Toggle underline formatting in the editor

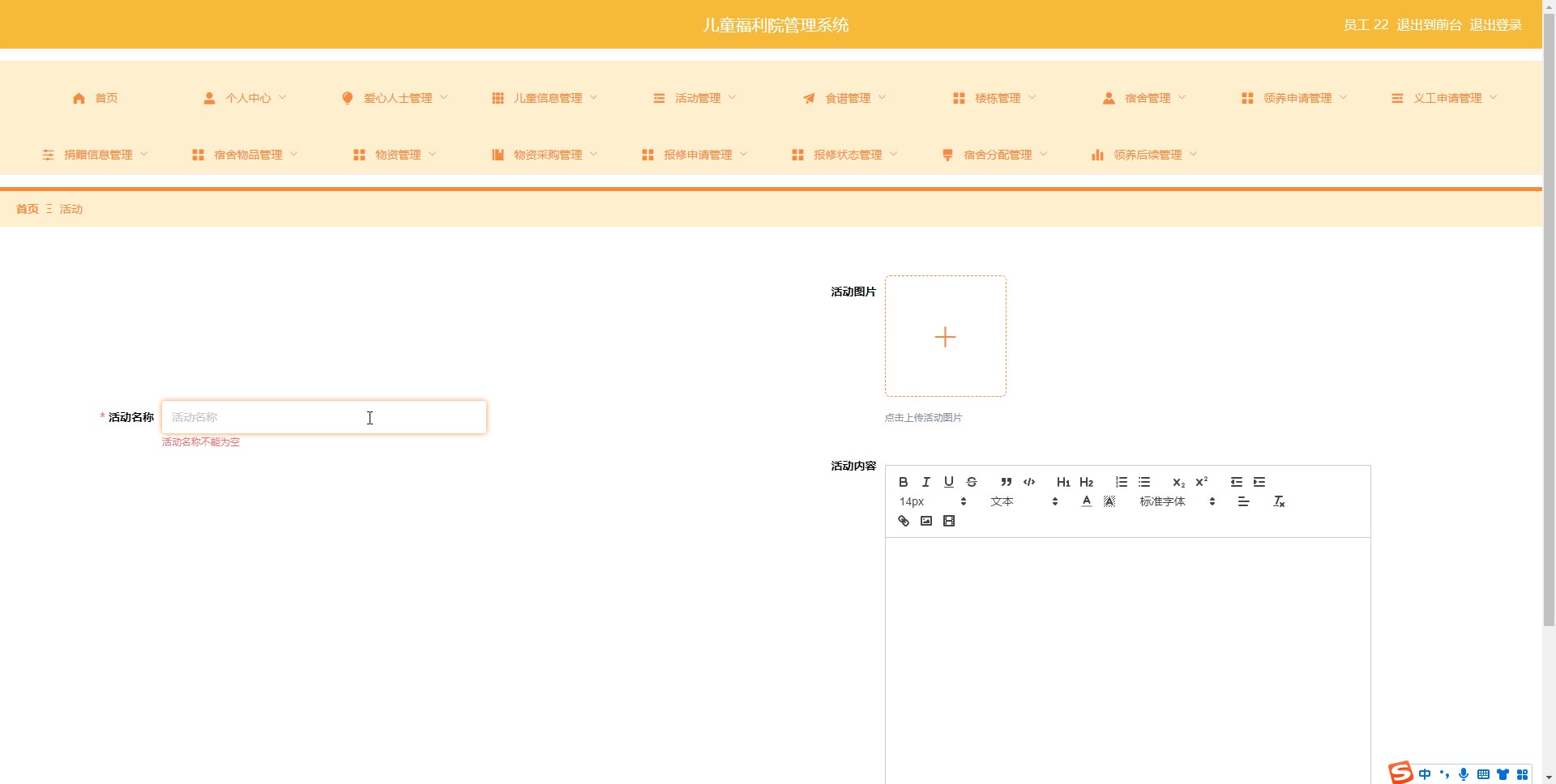click(949, 482)
